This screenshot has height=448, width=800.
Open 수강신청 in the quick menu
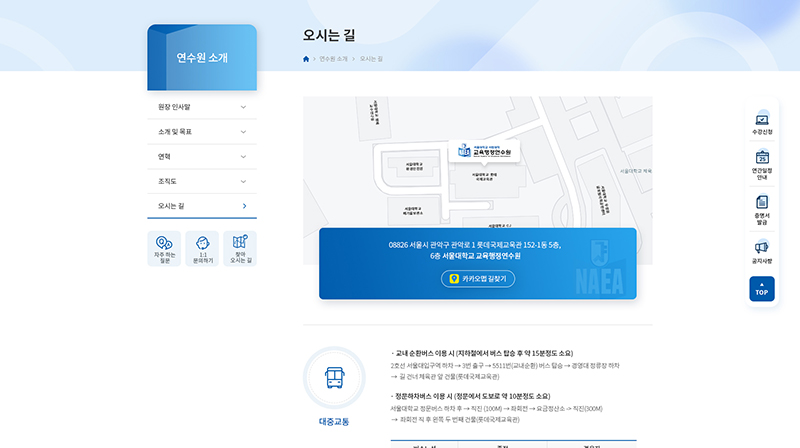click(x=762, y=123)
